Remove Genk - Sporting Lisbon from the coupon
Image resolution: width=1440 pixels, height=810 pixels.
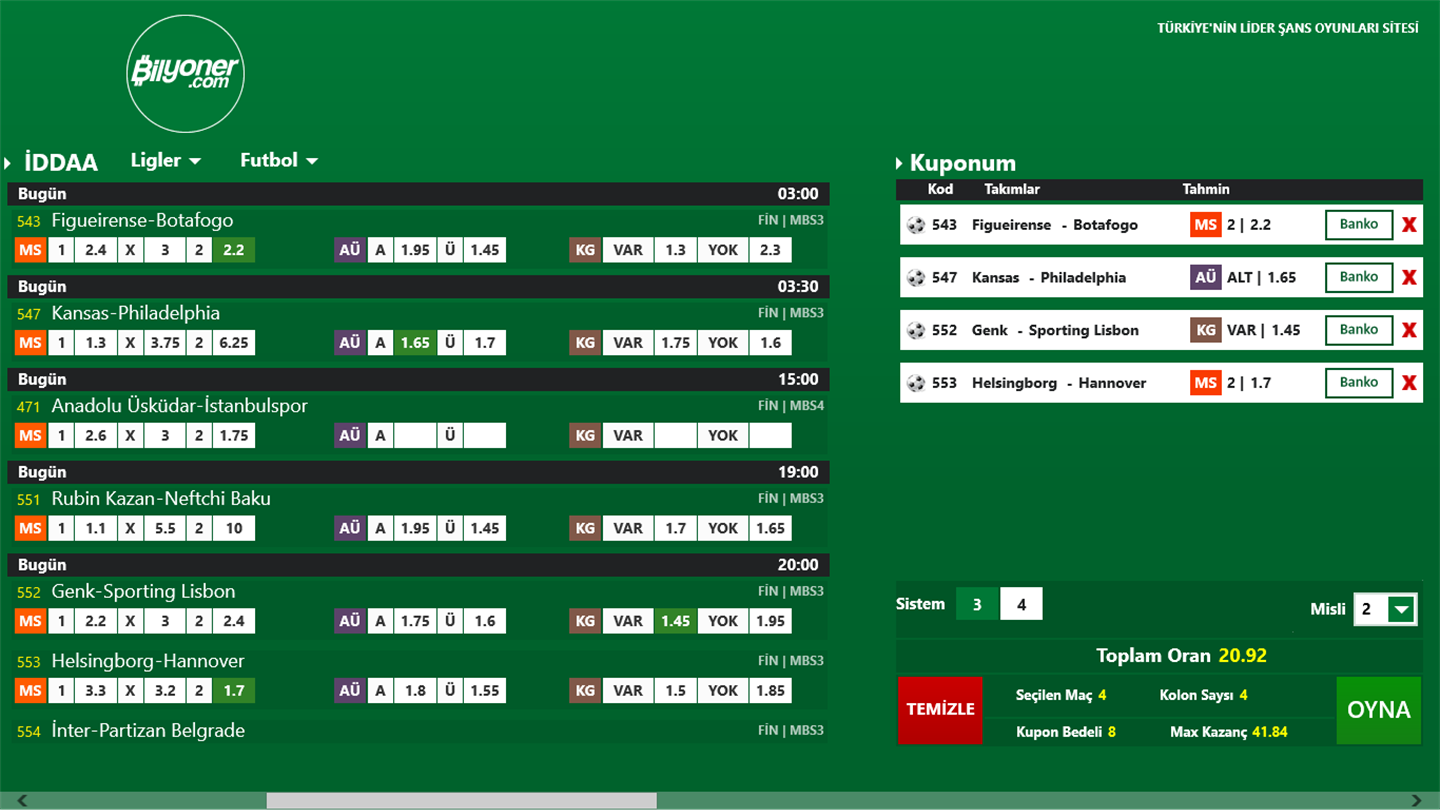[1409, 330]
